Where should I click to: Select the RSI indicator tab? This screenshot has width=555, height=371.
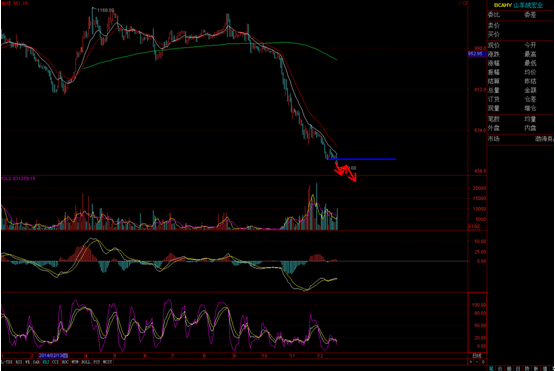19,362
